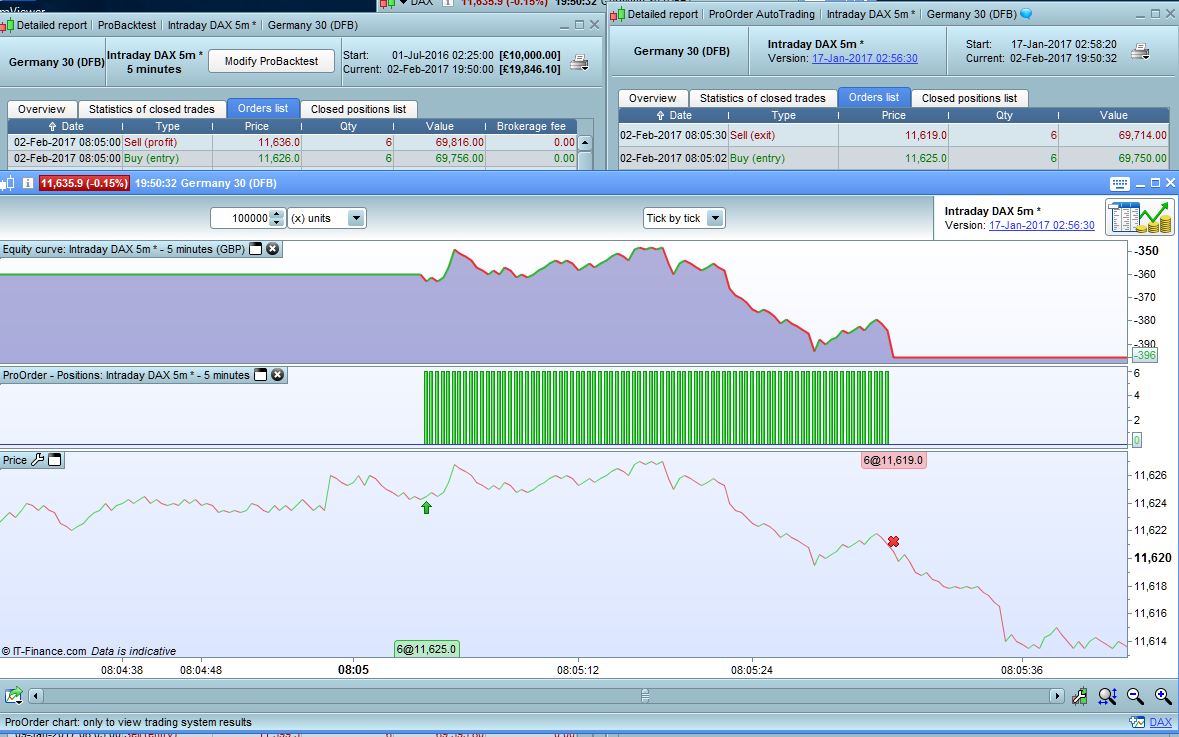Viewport: 1179px width, 737px height.
Task: Open chart properties wrench icon near zoom tools
Action: click(x=1080, y=696)
